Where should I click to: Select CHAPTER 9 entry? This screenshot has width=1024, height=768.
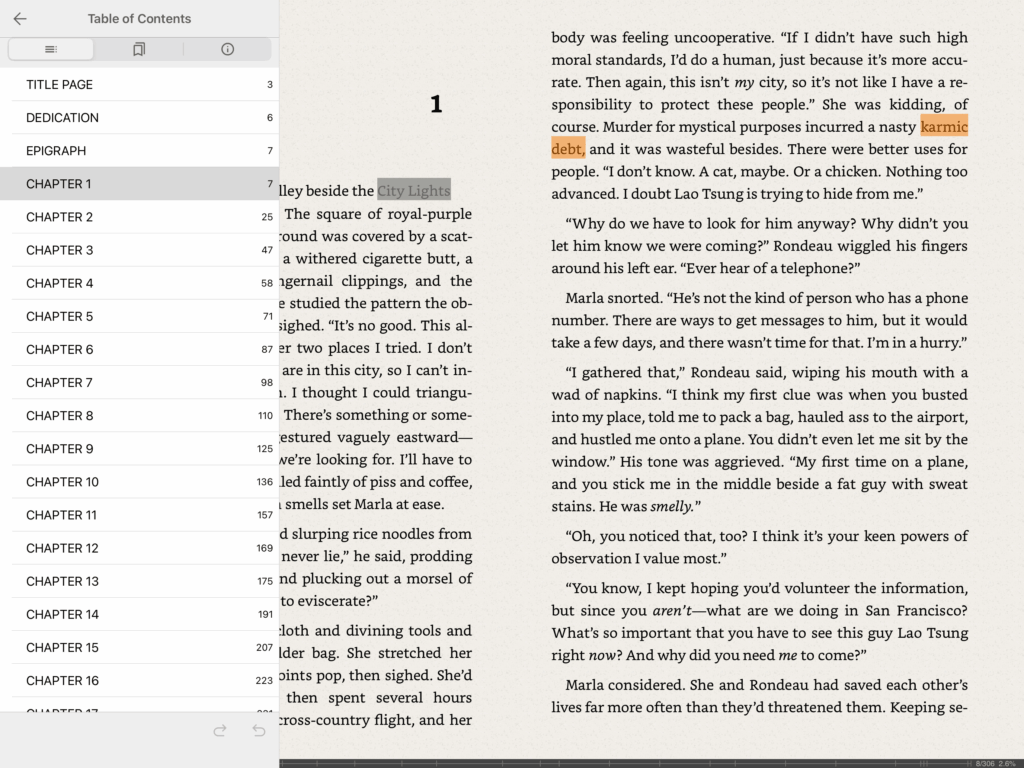pos(140,449)
